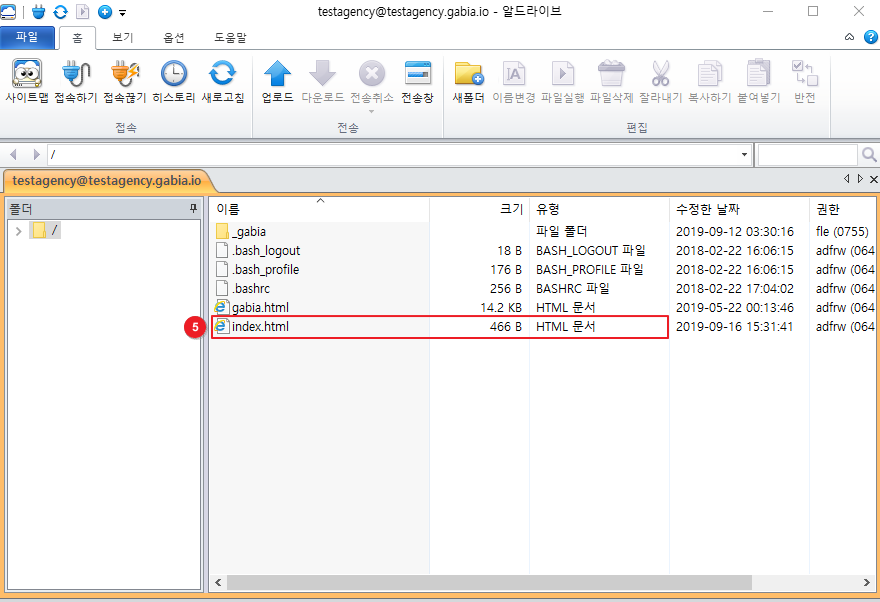Click the BASH_LOGOUT 파일 type cell
The width and height of the screenshot is (880, 602).
590,250
